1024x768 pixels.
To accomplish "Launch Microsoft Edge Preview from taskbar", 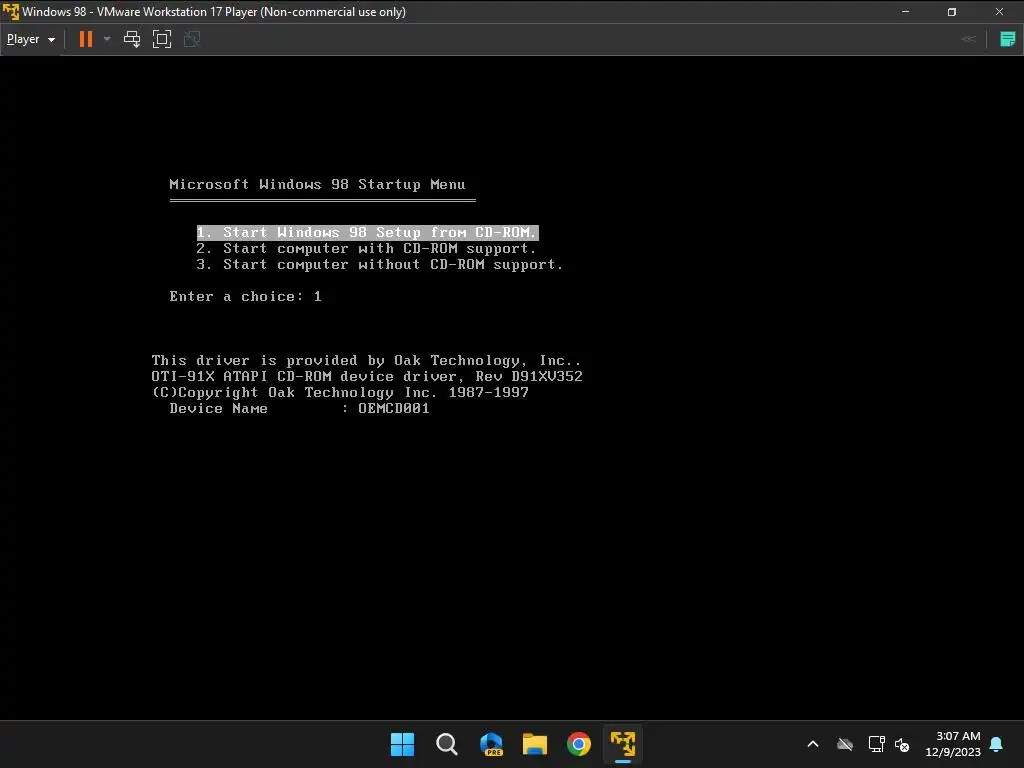I will [491, 744].
